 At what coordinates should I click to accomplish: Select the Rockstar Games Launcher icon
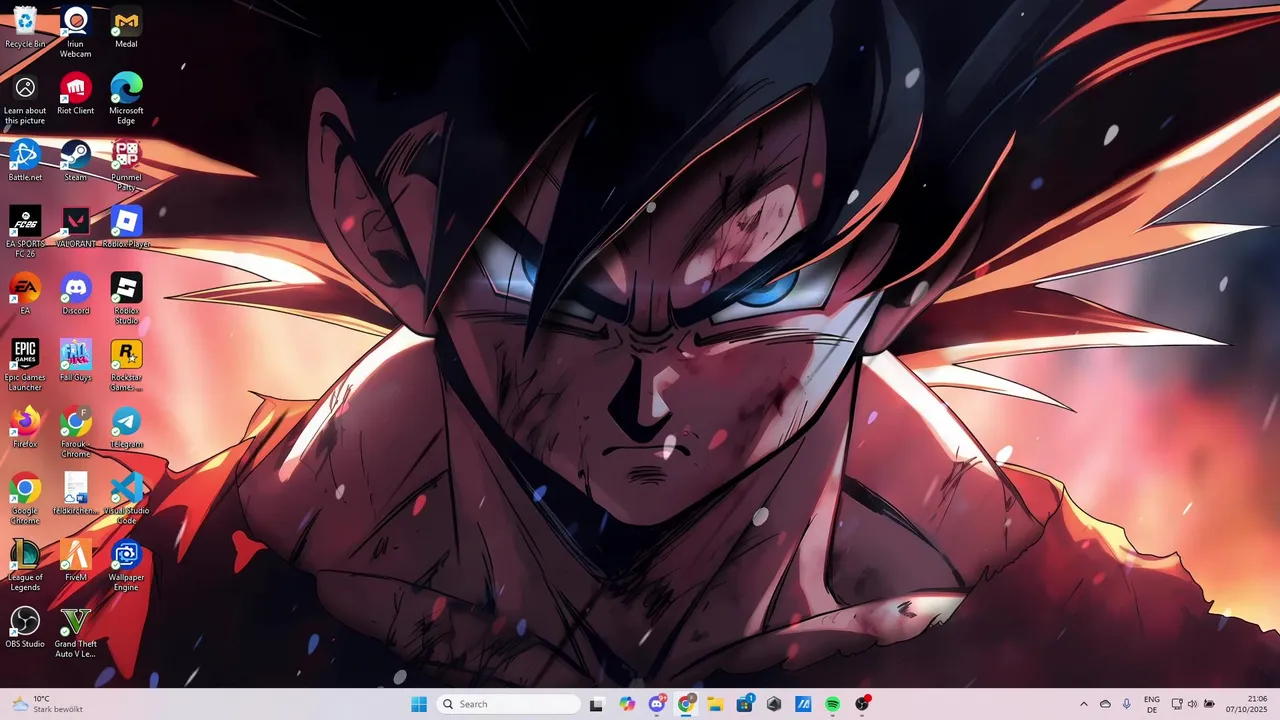click(x=126, y=366)
